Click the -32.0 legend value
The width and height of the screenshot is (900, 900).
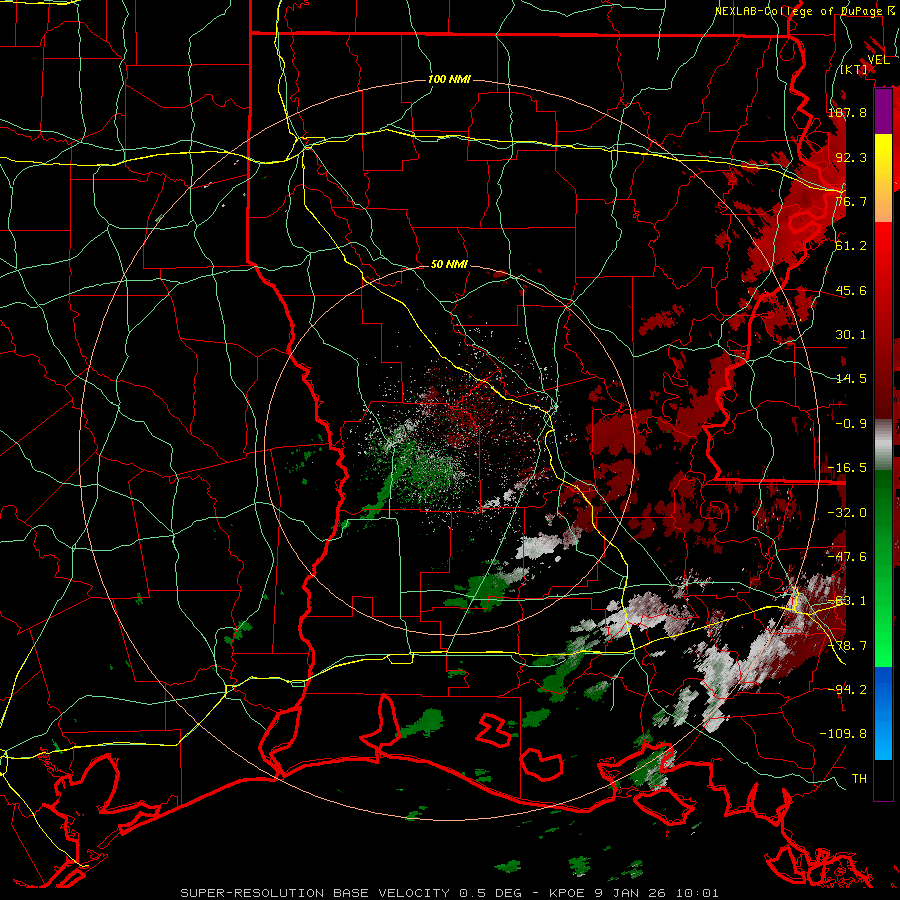(847, 512)
